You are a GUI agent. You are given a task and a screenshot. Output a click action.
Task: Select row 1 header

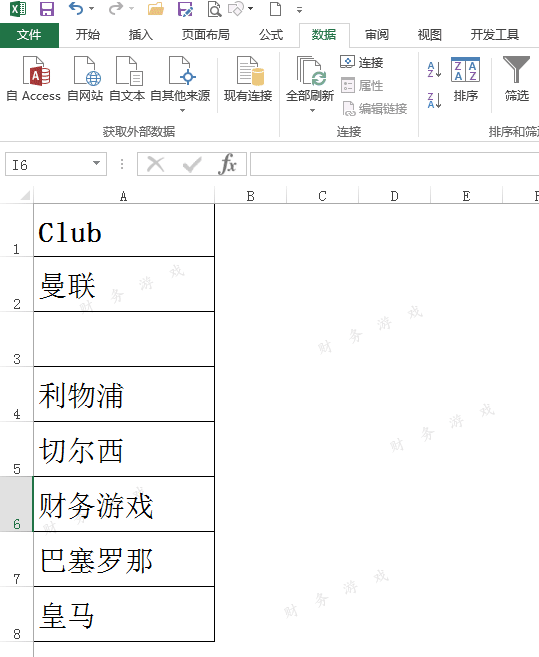(16, 230)
